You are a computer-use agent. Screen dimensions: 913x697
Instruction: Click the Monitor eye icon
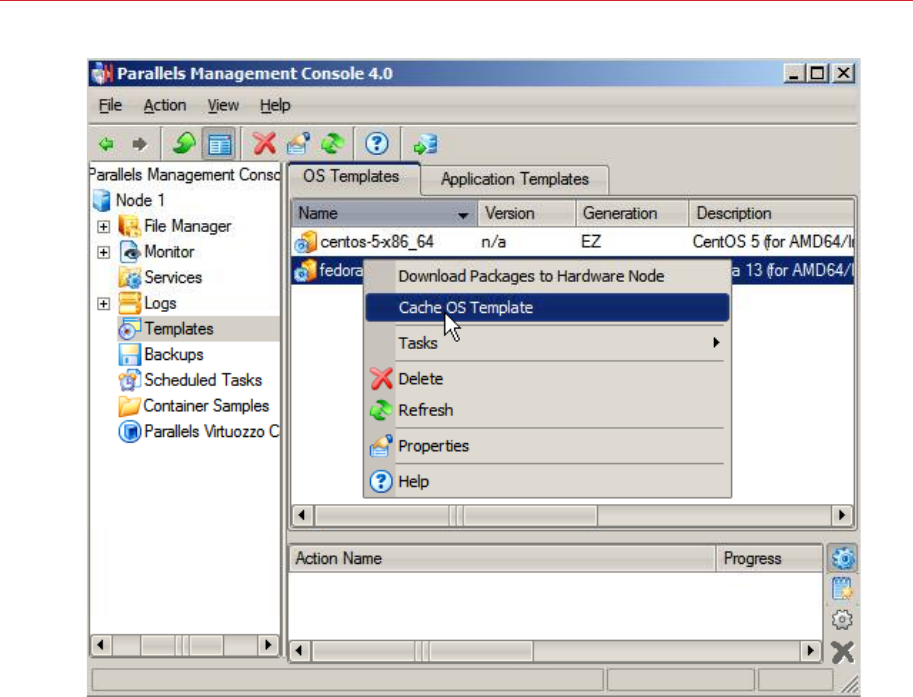[129, 252]
